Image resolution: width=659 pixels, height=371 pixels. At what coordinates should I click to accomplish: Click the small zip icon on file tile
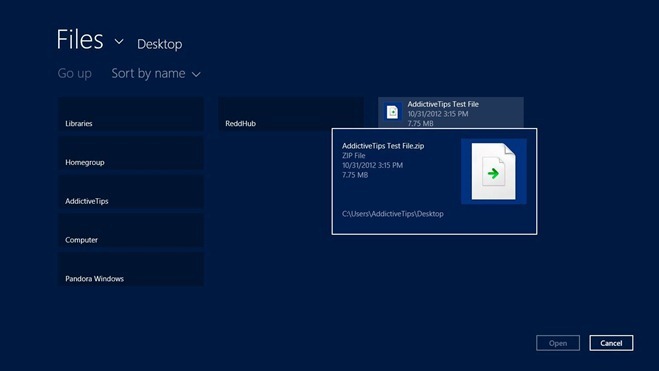click(393, 112)
